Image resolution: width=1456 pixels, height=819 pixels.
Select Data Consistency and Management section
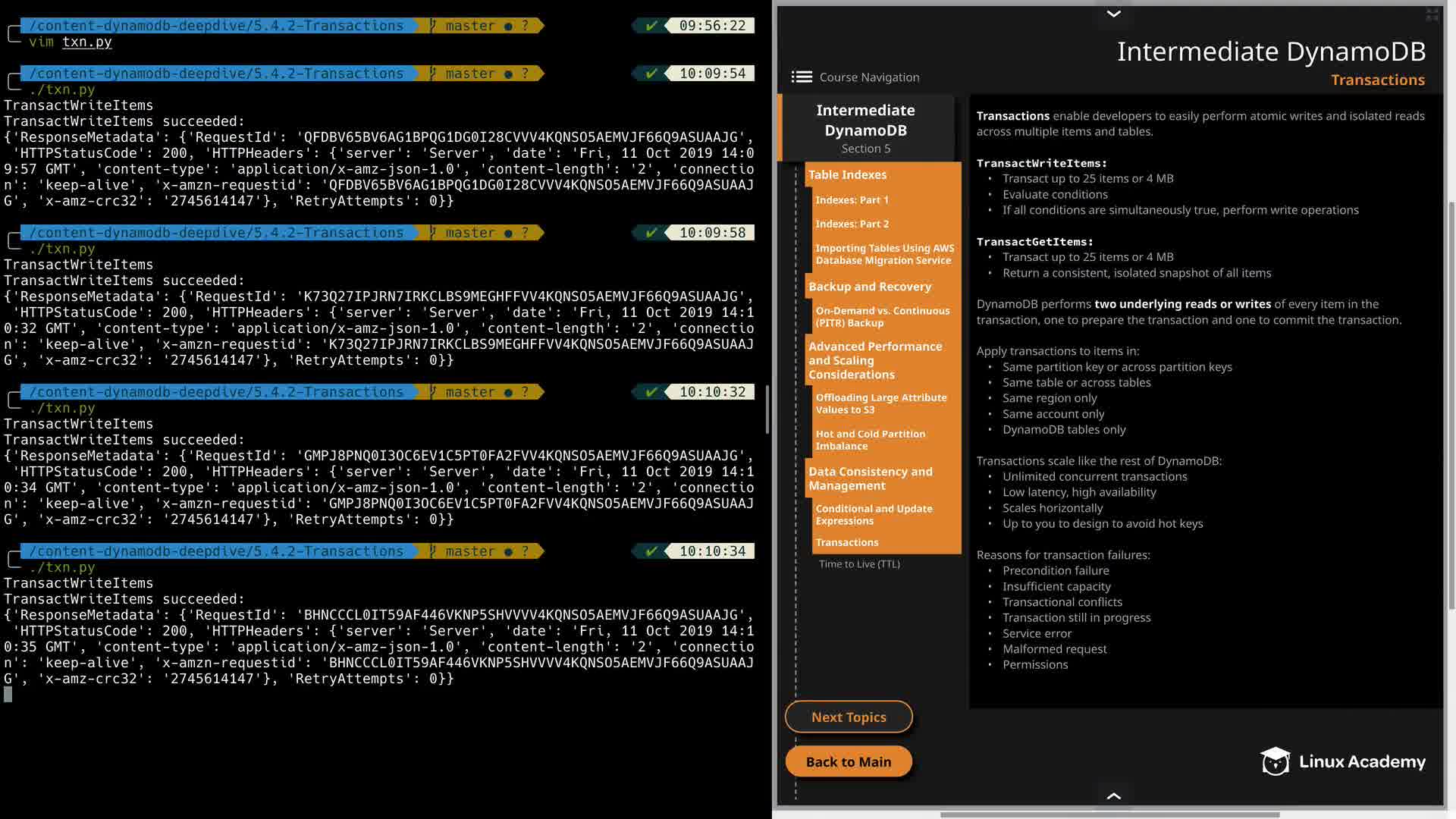click(870, 479)
